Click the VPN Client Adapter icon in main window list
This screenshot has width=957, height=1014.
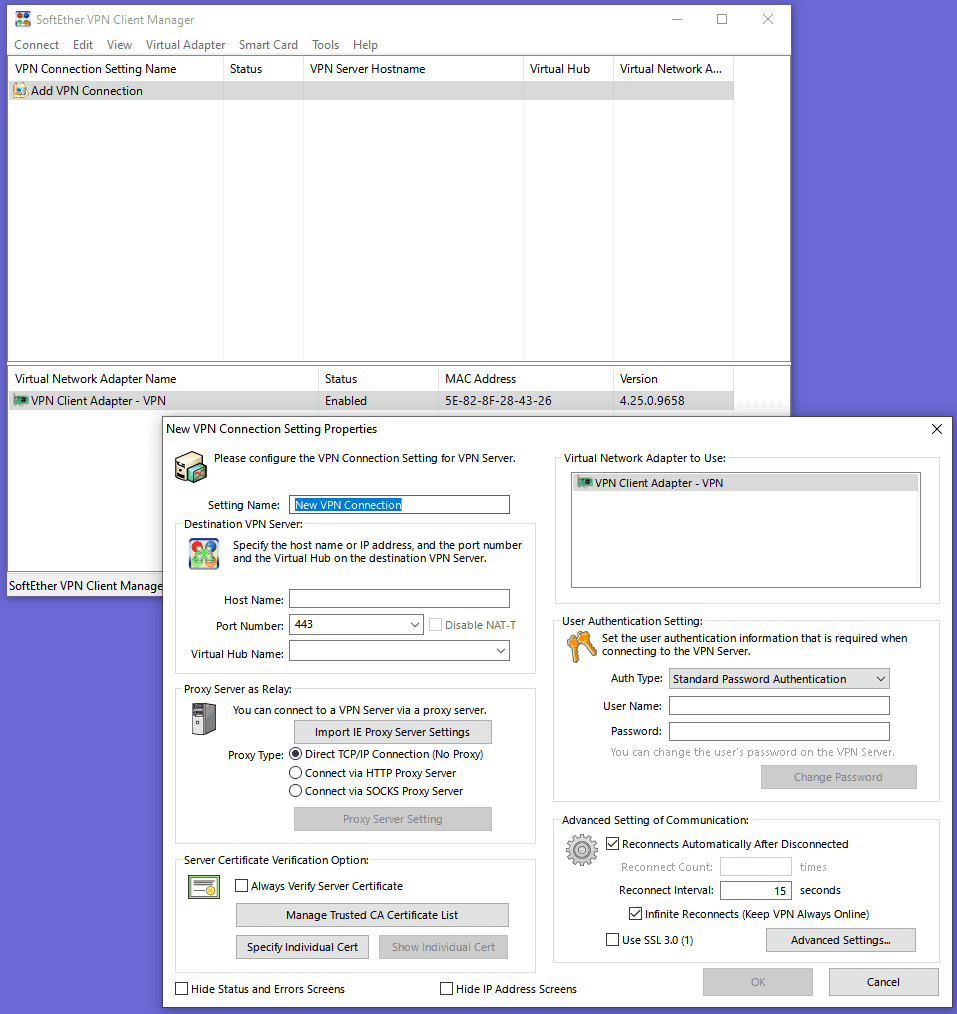click(21, 400)
